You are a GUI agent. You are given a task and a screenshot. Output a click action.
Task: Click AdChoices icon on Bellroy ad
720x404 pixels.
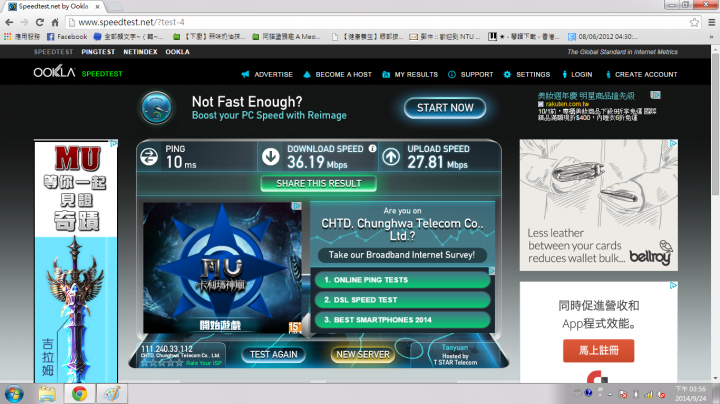(673, 143)
